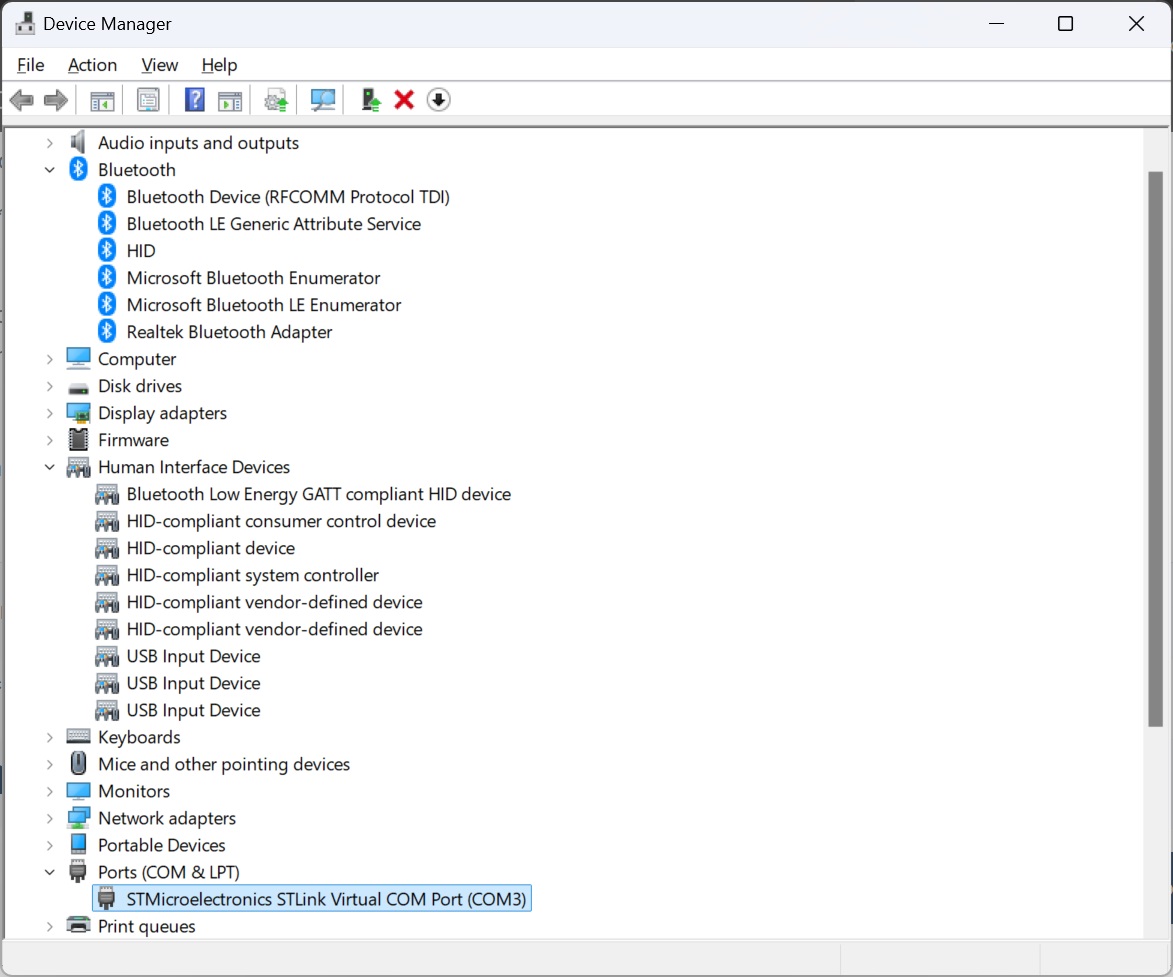
Task: Click the Back navigation arrow icon
Action: coord(21,99)
